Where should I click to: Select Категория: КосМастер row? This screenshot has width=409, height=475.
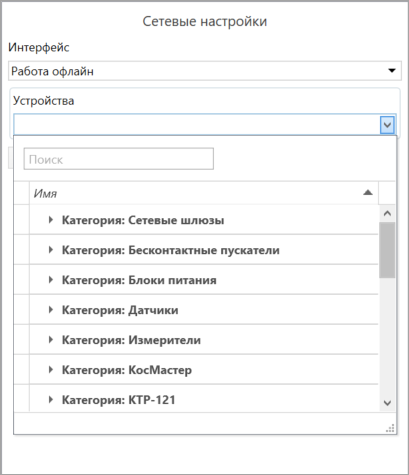tap(204, 370)
